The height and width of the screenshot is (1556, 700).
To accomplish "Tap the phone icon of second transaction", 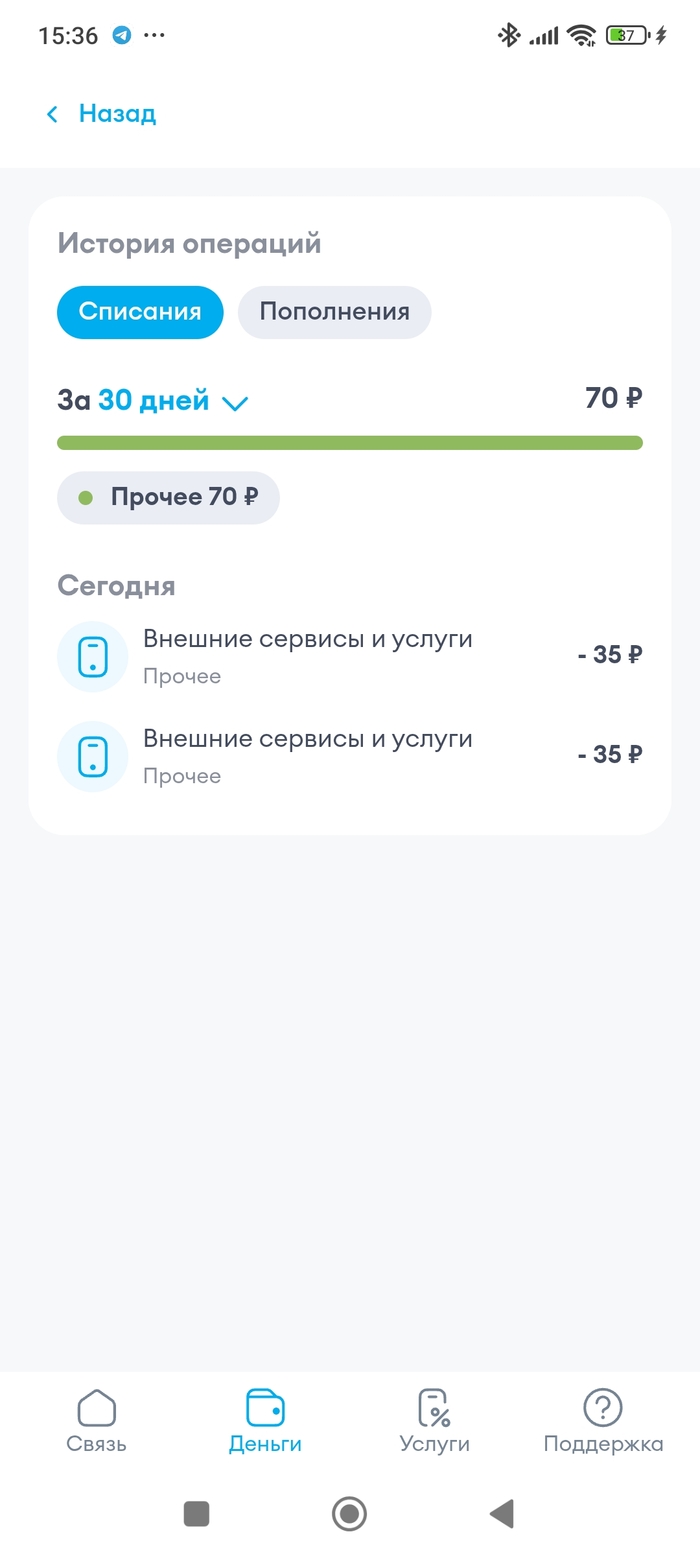I will (93, 756).
